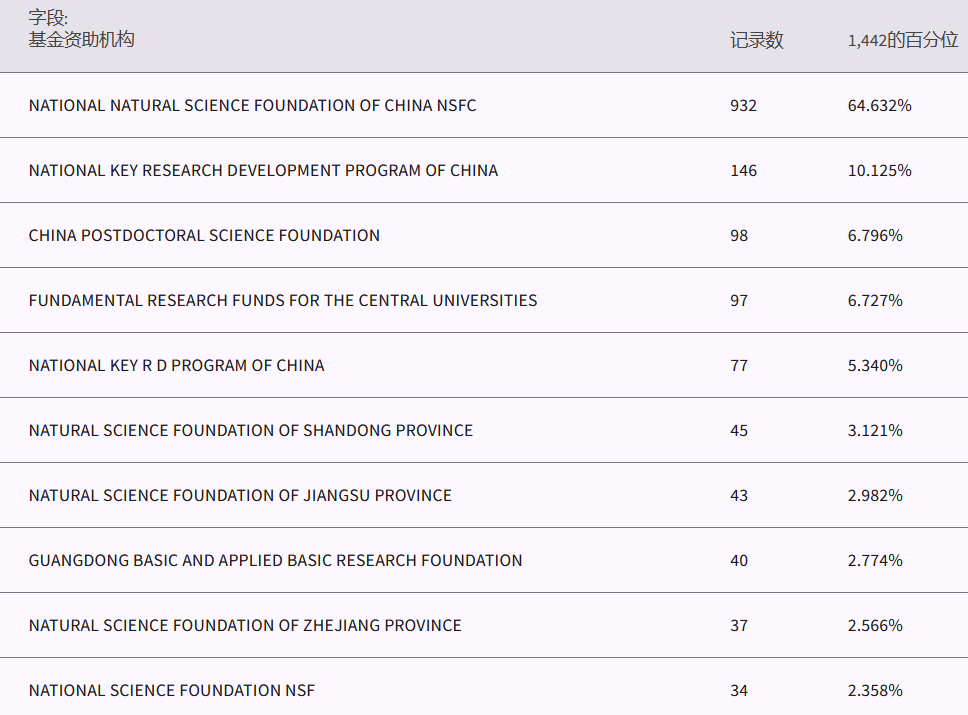The height and width of the screenshot is (715, 968).
Task: Click National Science Foundation NSF entry
Action: click(172, 690)
